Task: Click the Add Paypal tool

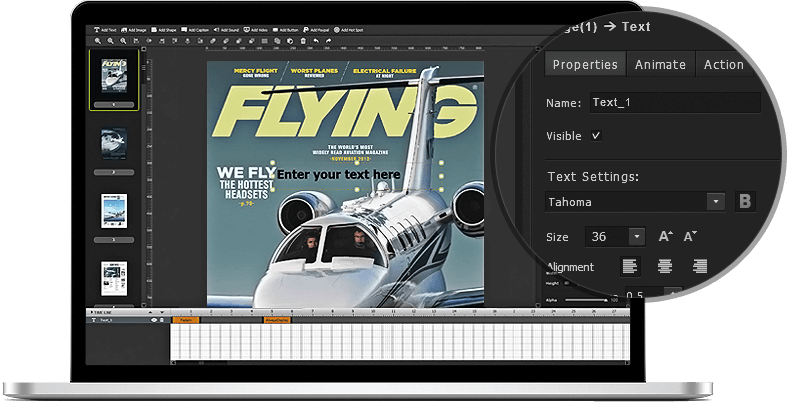Action: click(316, 30)
